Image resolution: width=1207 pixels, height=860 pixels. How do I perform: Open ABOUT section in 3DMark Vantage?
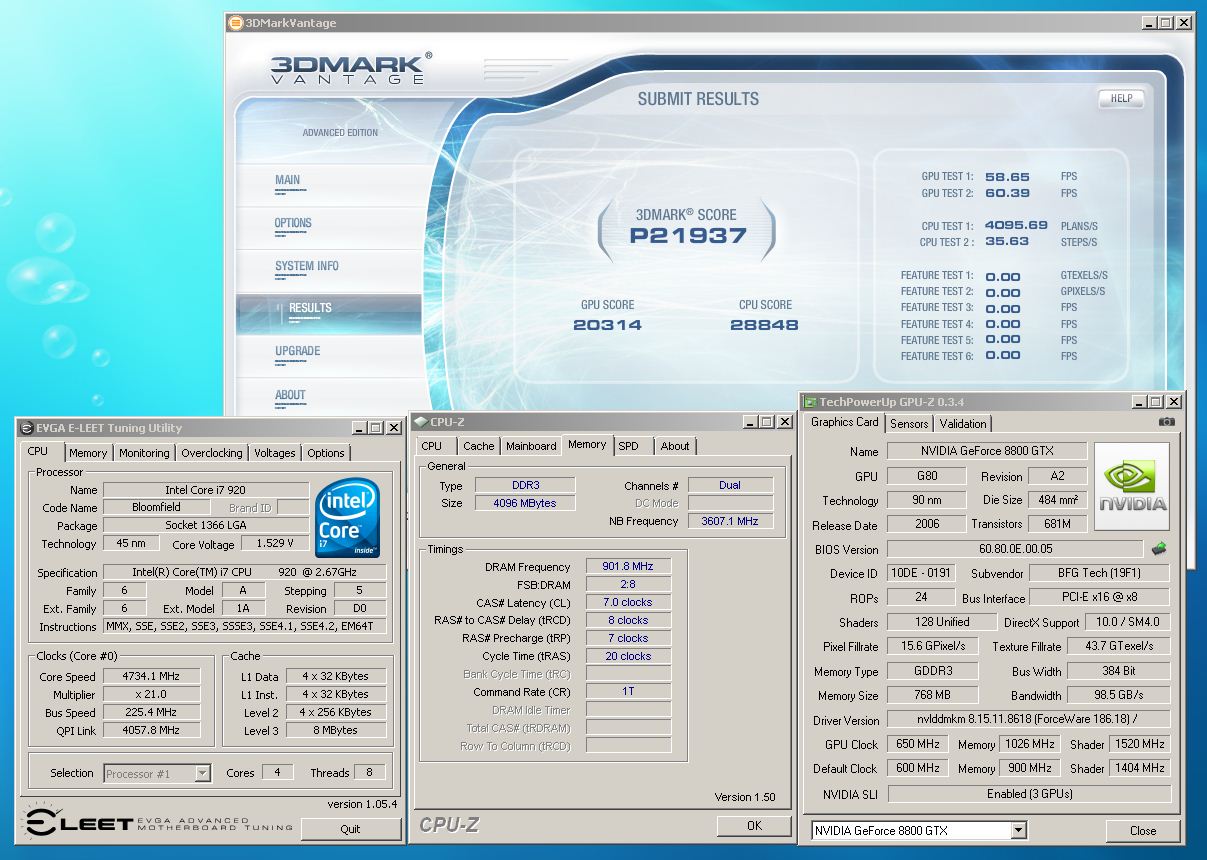point(291,396)
